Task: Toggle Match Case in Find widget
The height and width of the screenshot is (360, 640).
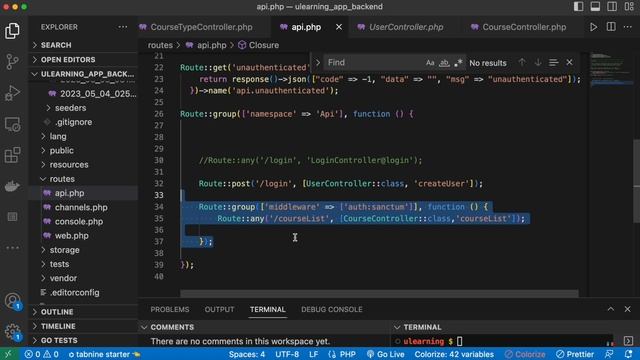Action: click(430, 63)
